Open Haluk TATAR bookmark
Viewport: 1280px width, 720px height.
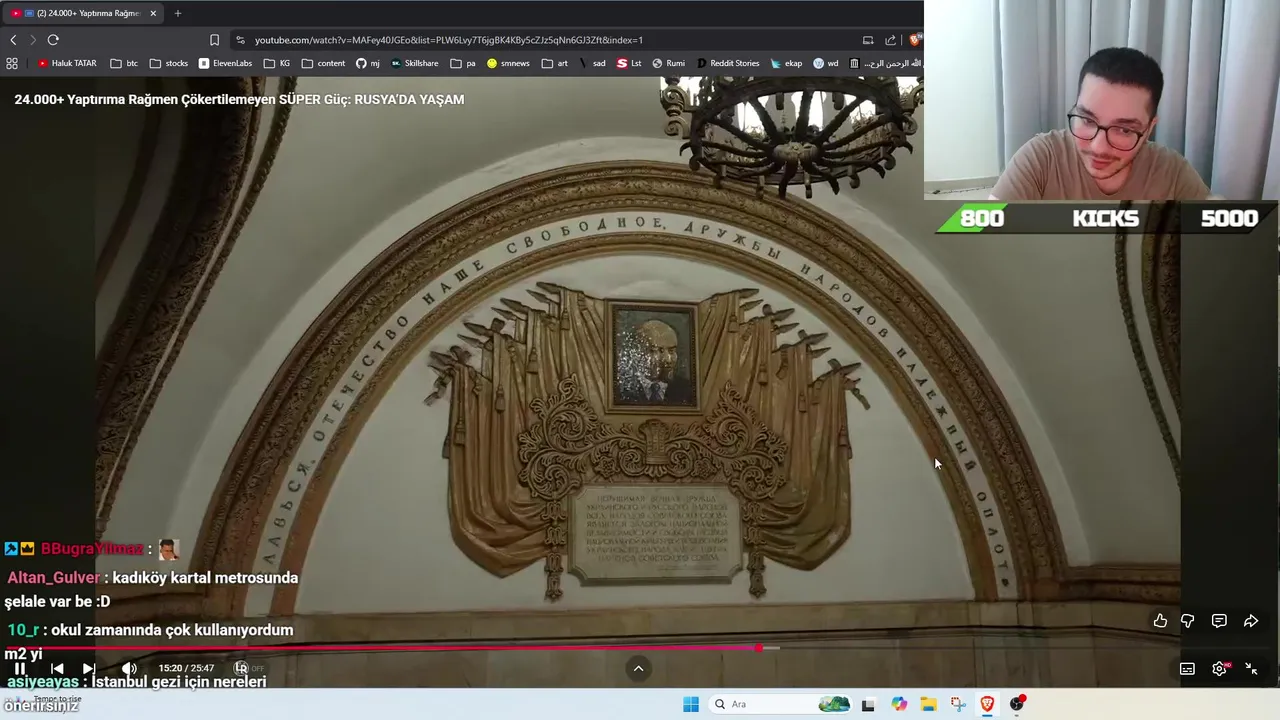click(x=67, y=63)
